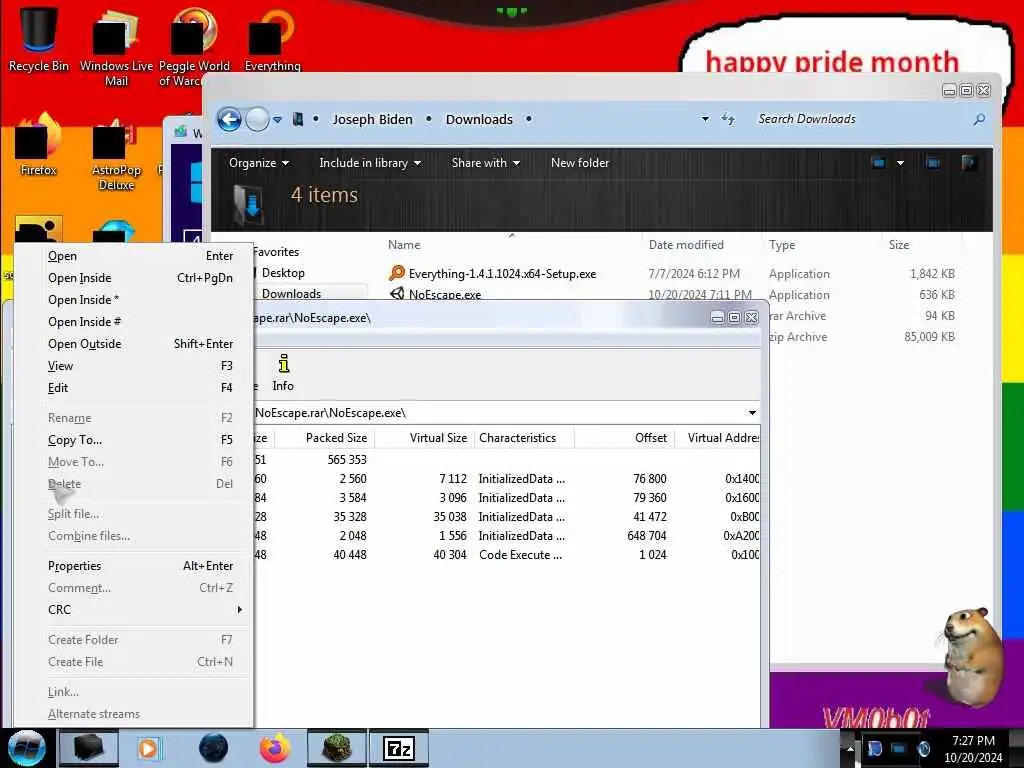Image resolution: width=1024 pixels, height=768 pixels.
Task: Open the Share with dropdown
Action: pyautogui.click(x=485, y=163)
